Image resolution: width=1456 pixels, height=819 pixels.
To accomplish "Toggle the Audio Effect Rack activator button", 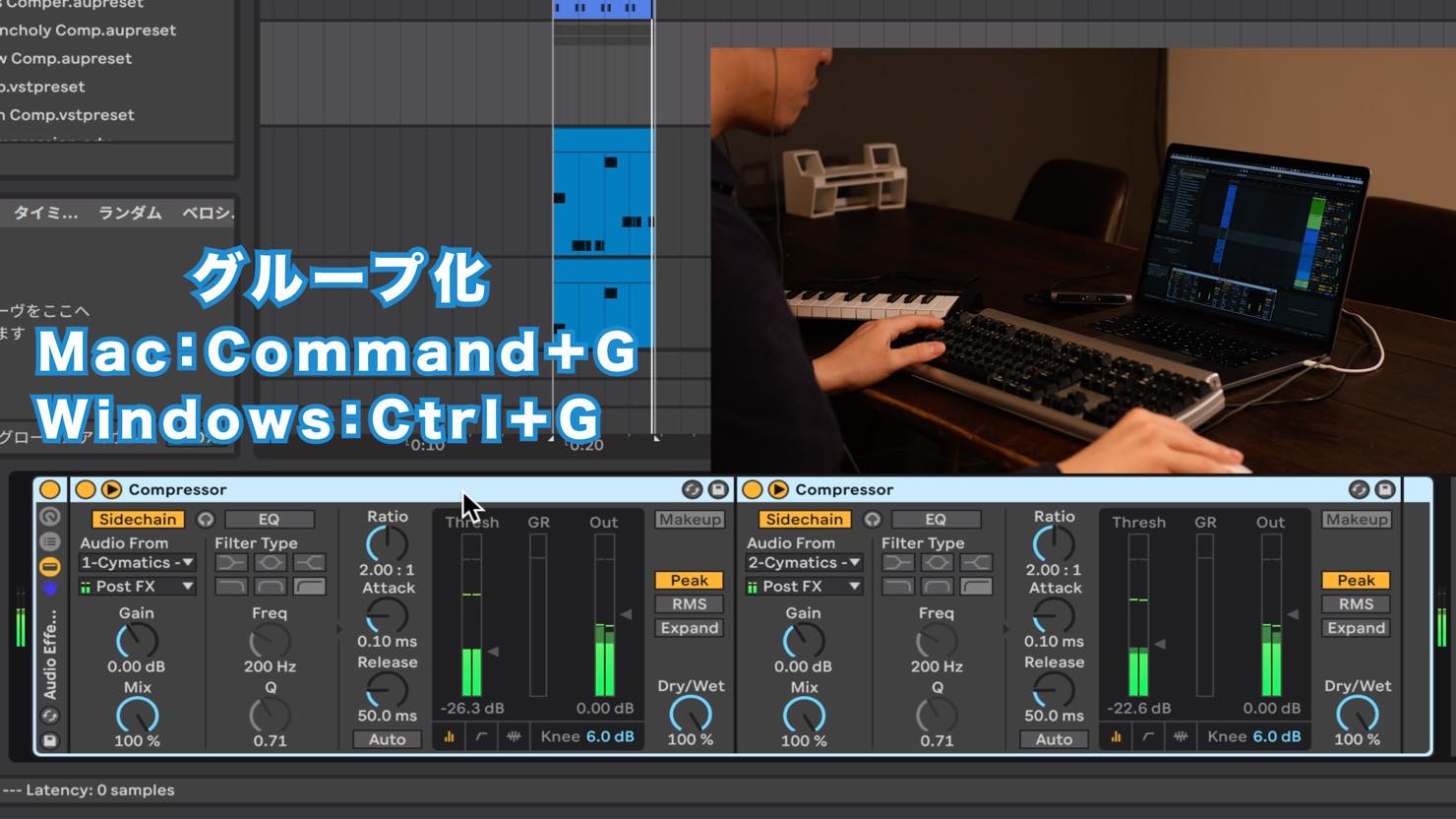I will click(x=49, y=489).
